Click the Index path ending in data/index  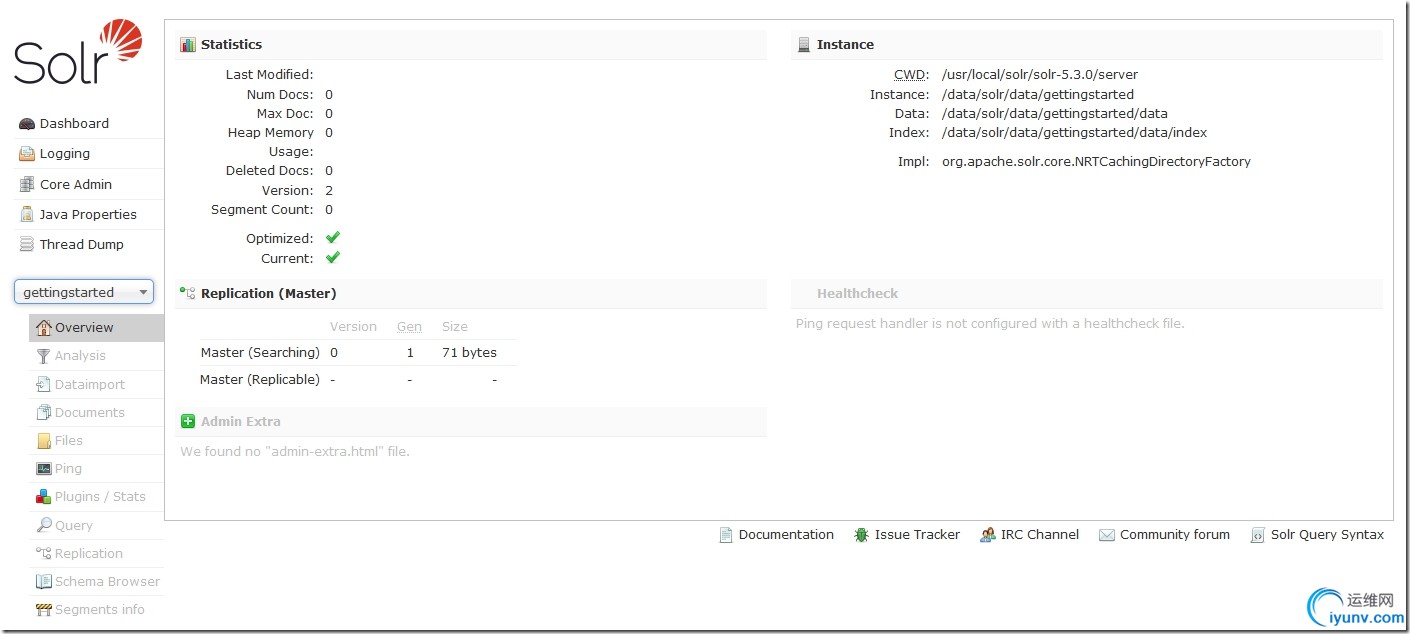click(1075, 133)
